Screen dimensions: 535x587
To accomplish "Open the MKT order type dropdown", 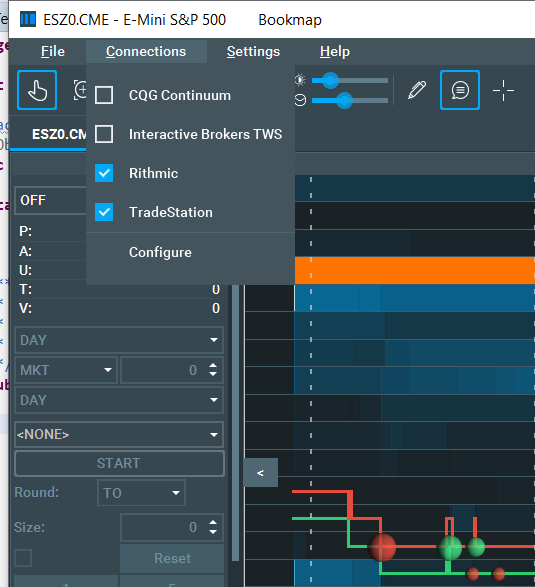I will 66,370.
